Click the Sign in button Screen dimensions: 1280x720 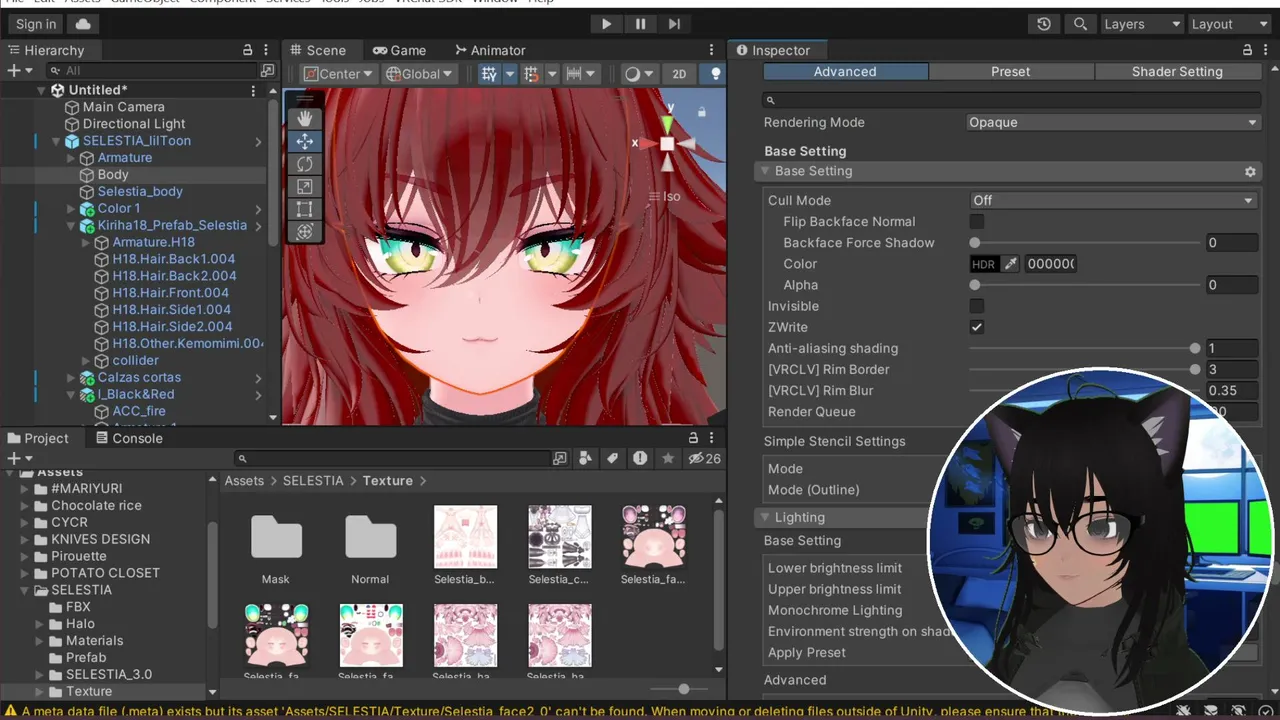36,24
